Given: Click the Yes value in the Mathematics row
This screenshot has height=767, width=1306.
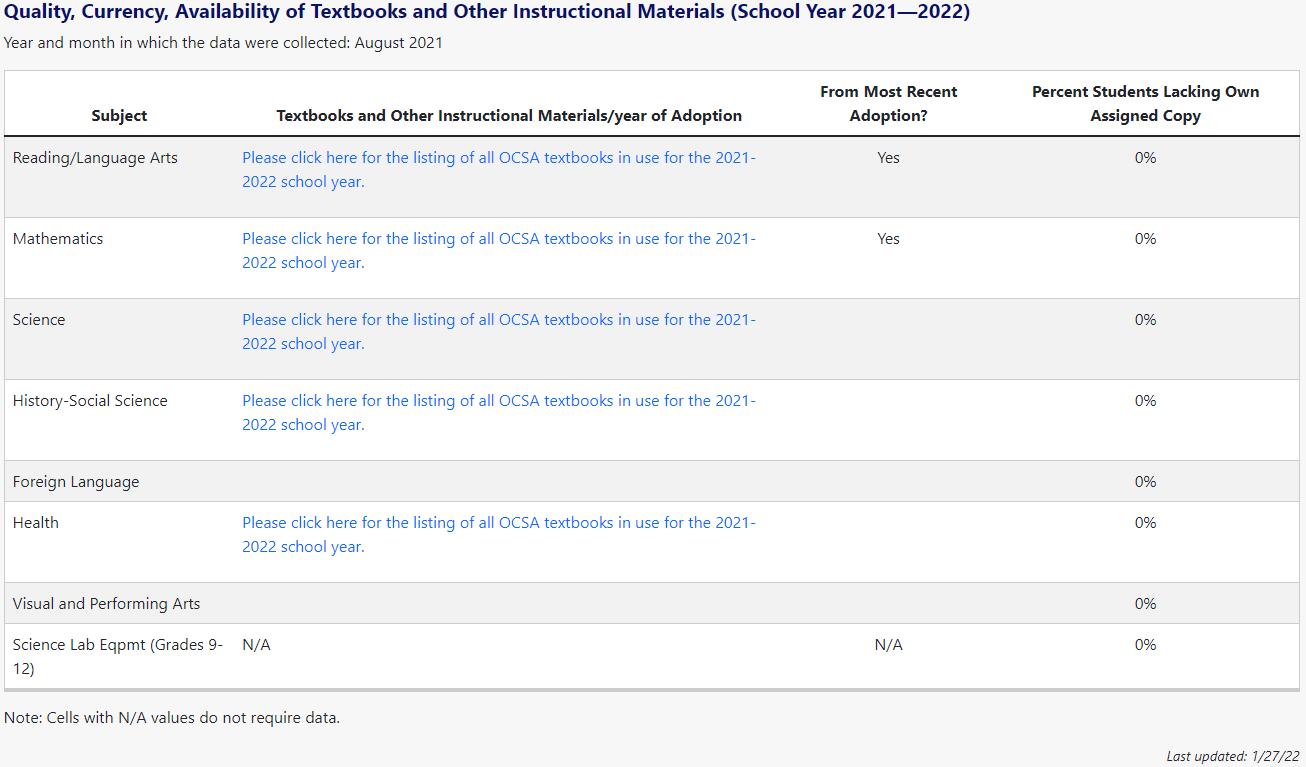Looking at the screenshot, I should coord(888,239).
